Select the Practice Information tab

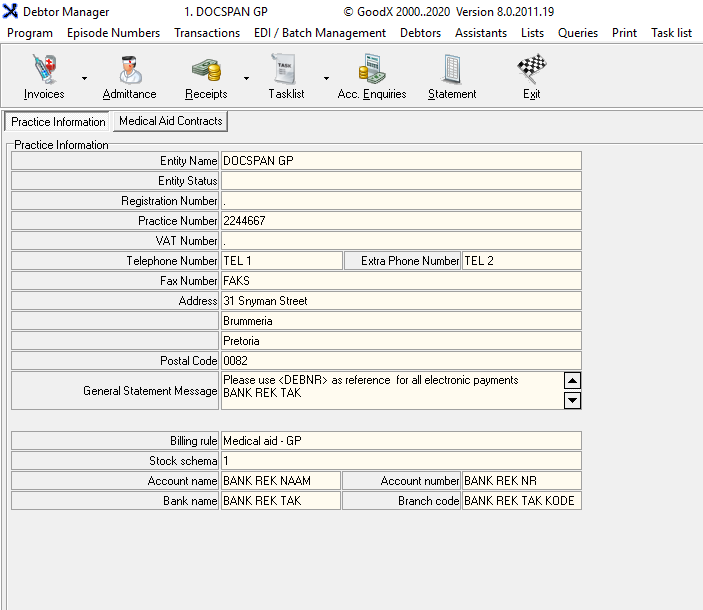tap(58, 122)
